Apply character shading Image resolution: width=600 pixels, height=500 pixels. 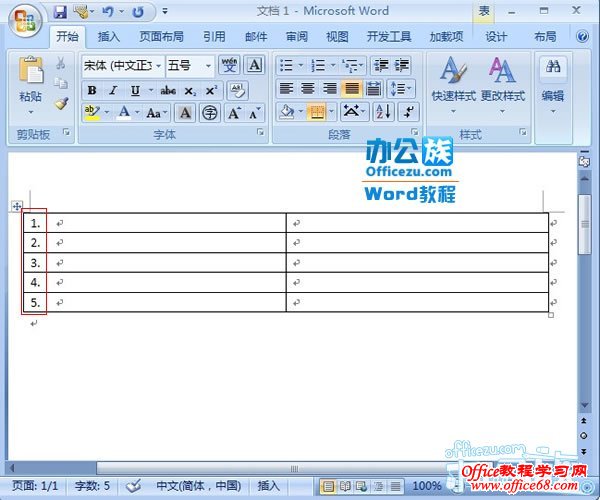185,113
